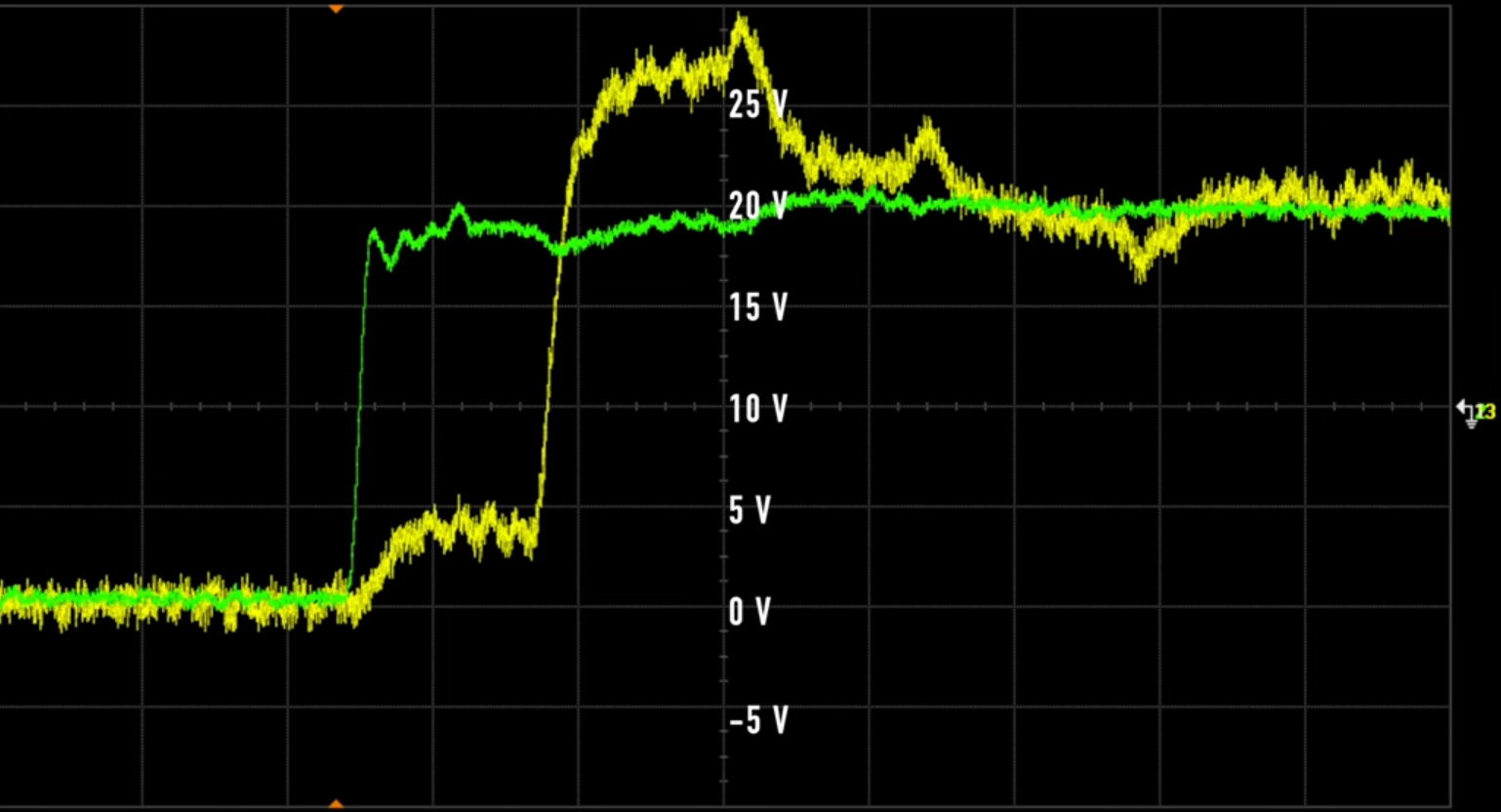Image resolution: width=1501 pixels, height=812 pixels.
Task: Select the -5 V gridline label
Action: pos(757,721)
